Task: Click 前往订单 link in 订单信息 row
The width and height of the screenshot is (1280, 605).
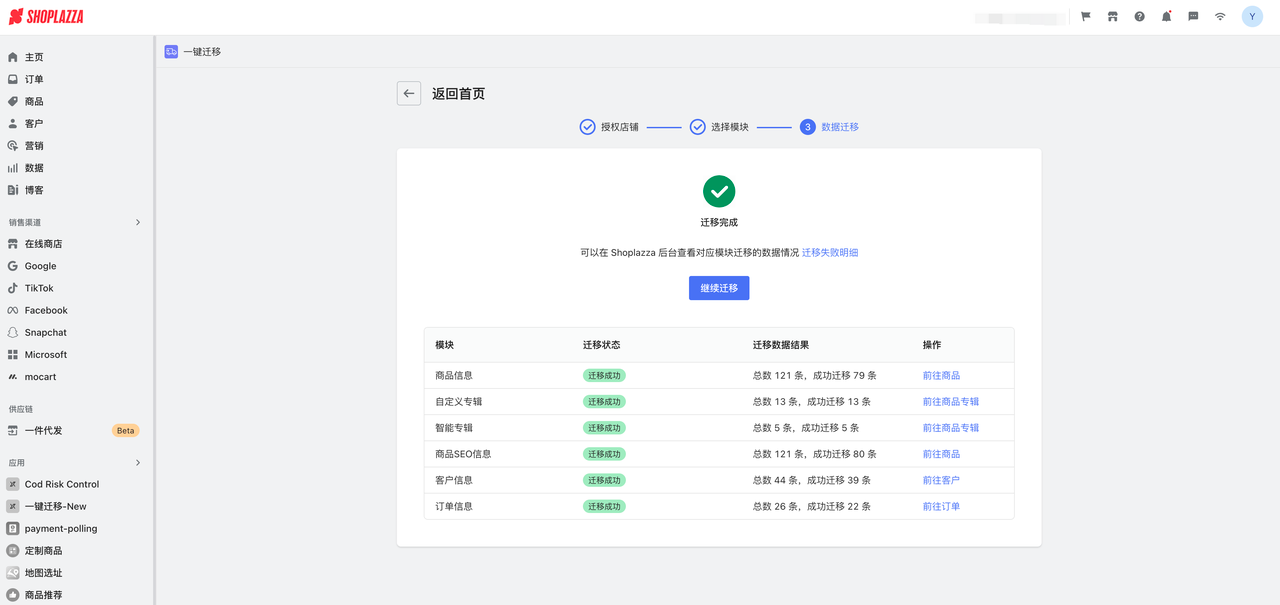Action: (x=940, y=506)
